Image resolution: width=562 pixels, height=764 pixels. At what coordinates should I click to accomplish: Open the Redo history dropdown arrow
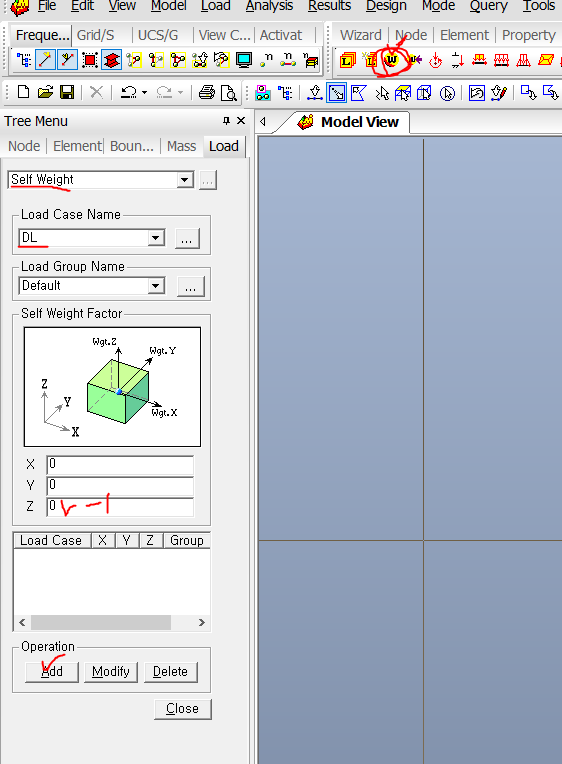click(x=180, y=92)
